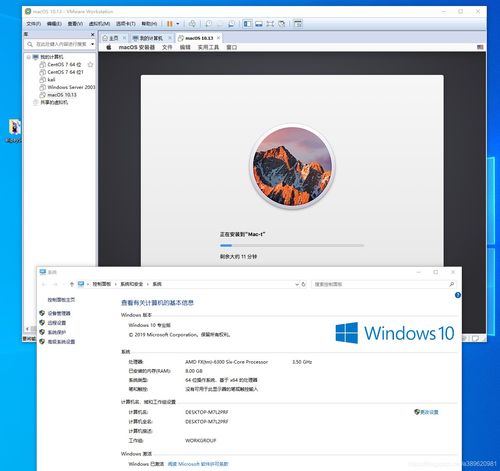This screenshot has height=471, width=500.
Task: Click the orange Pause VM toolbar button
Action: coord(170,24)
